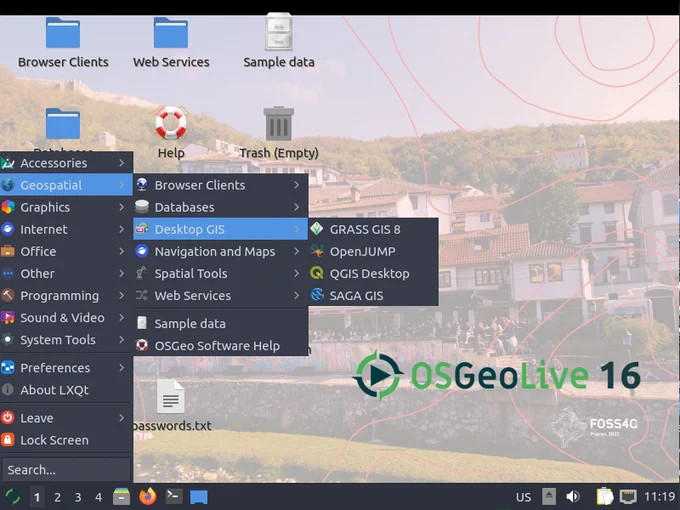The width and height of the screenshot is (680, 510).
Task: Click the red Leave power icon
Action: tap(7, 417)
